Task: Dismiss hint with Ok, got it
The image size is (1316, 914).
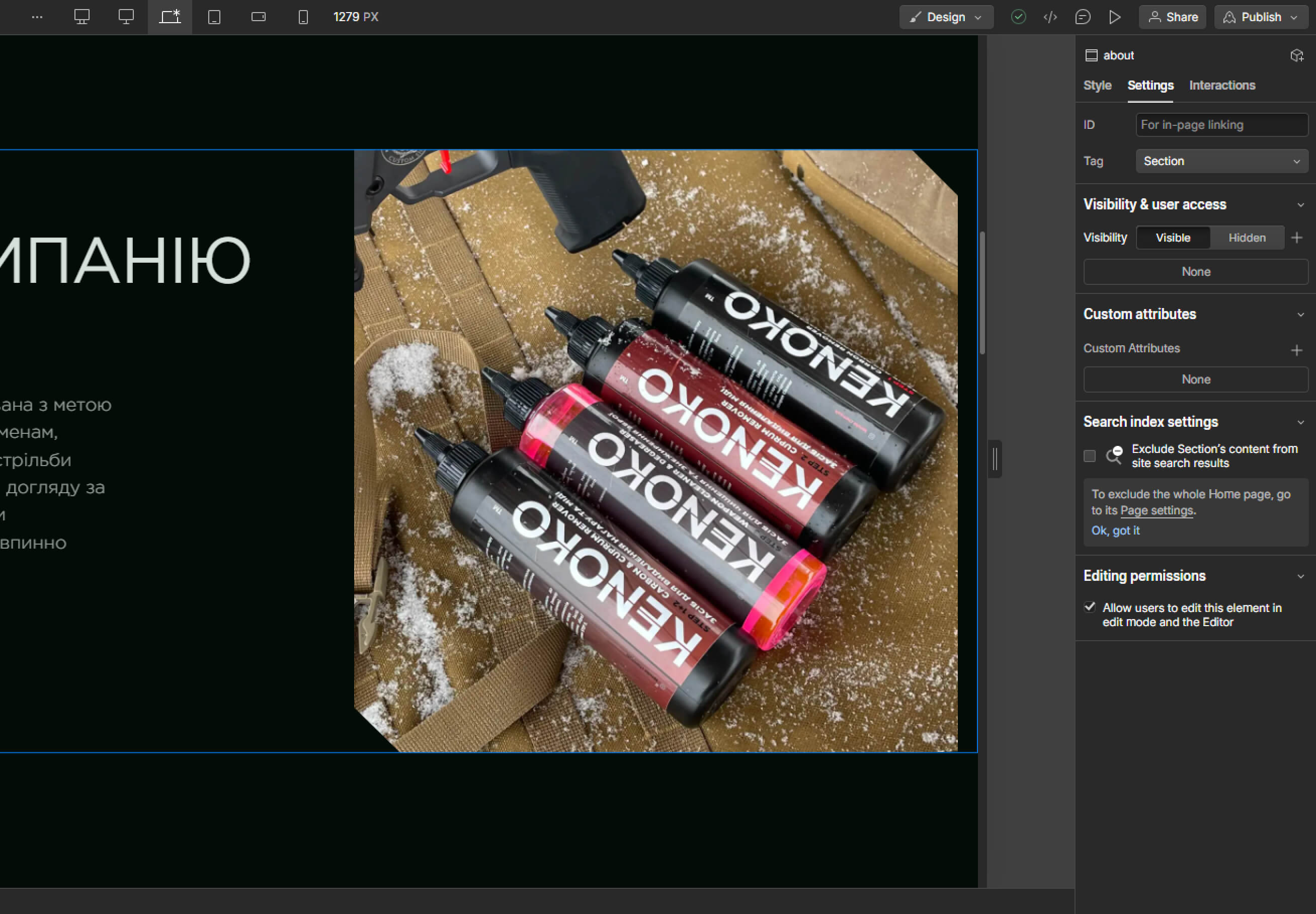Action: pos(1115,531)
